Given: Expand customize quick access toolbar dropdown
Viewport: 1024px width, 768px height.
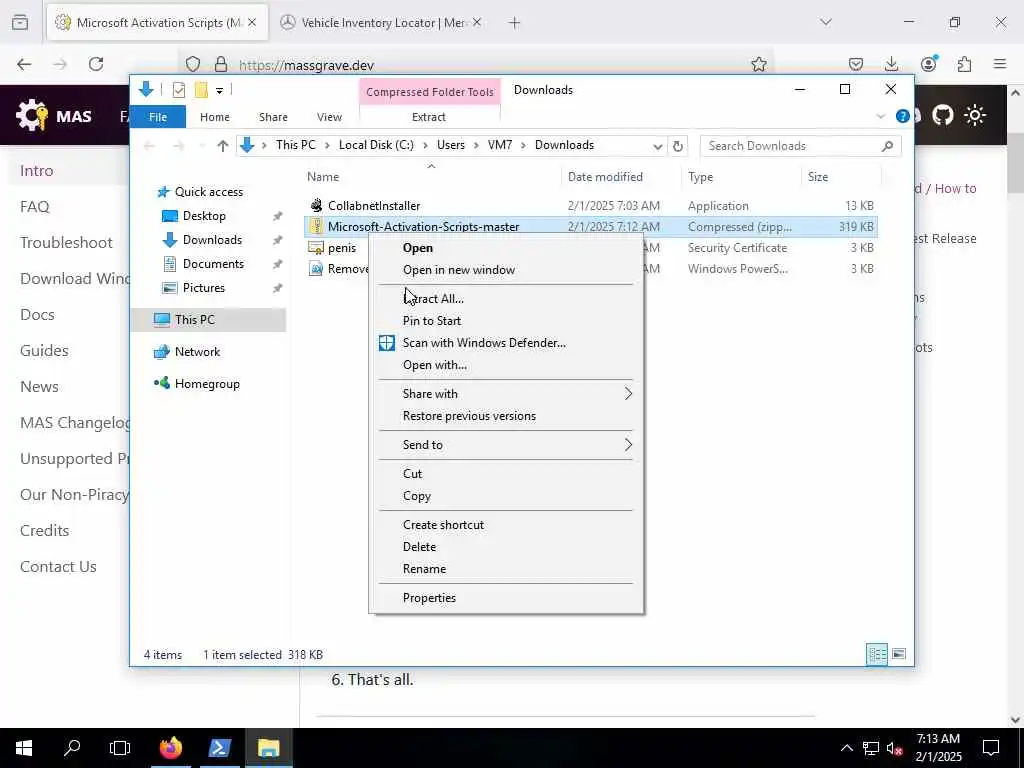Looking at the screenshot, I should [x=219, y=91].
